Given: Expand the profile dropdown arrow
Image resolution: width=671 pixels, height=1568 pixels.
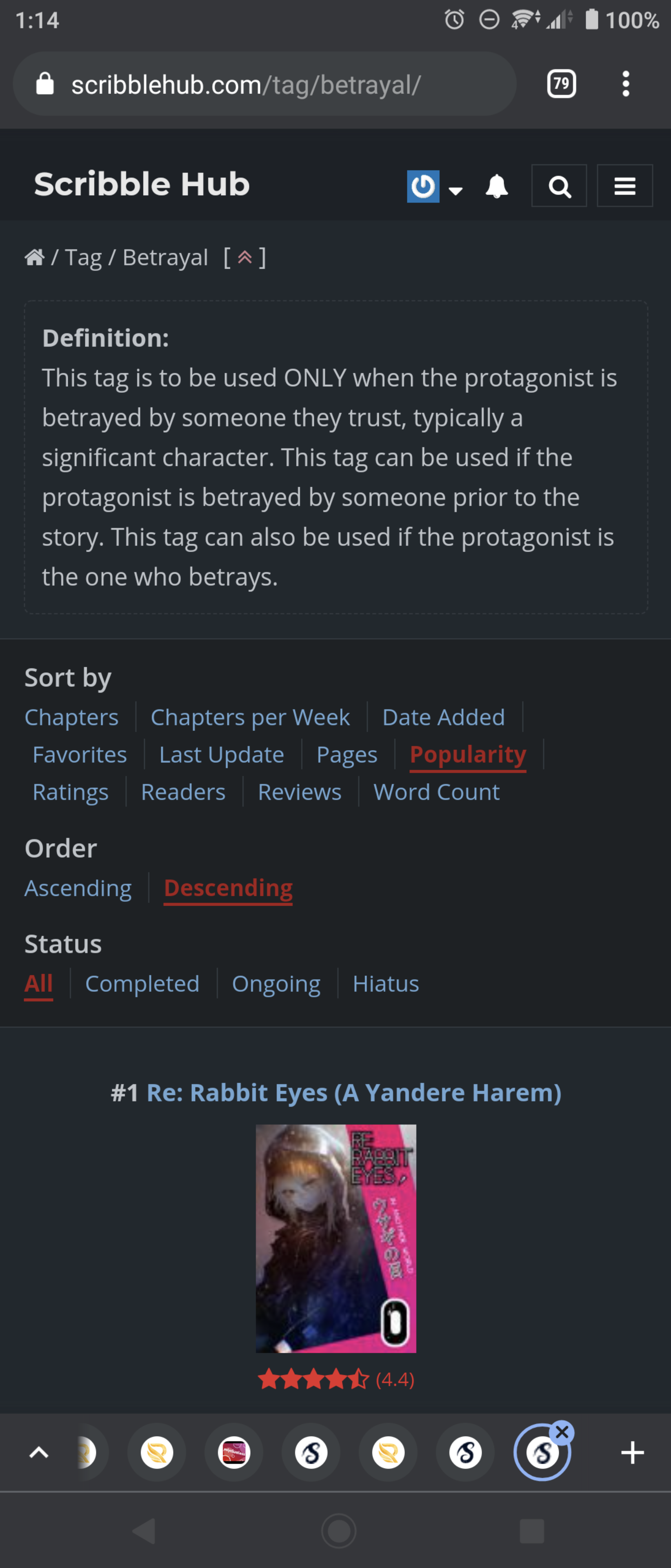Looking at the screenshot, I should coord(455,190).
